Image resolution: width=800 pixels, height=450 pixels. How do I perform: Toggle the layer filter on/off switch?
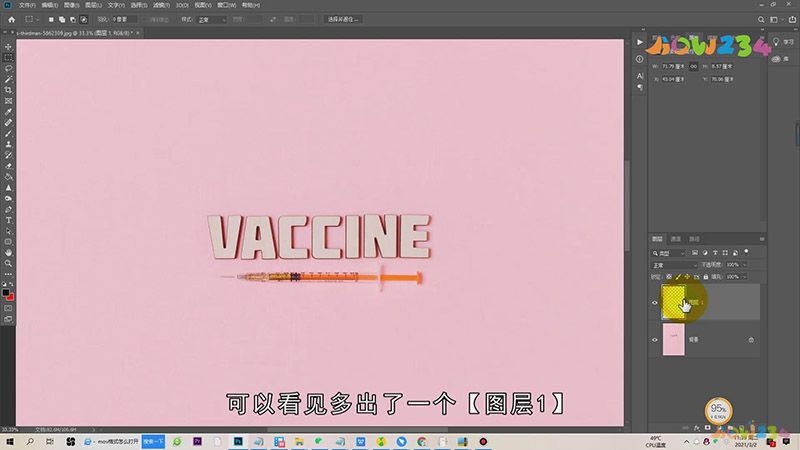coord(746,252)
